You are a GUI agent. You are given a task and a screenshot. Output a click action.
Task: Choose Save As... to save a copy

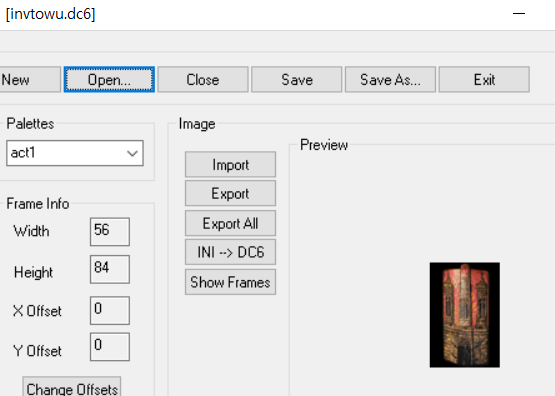(x=390, y=79)
